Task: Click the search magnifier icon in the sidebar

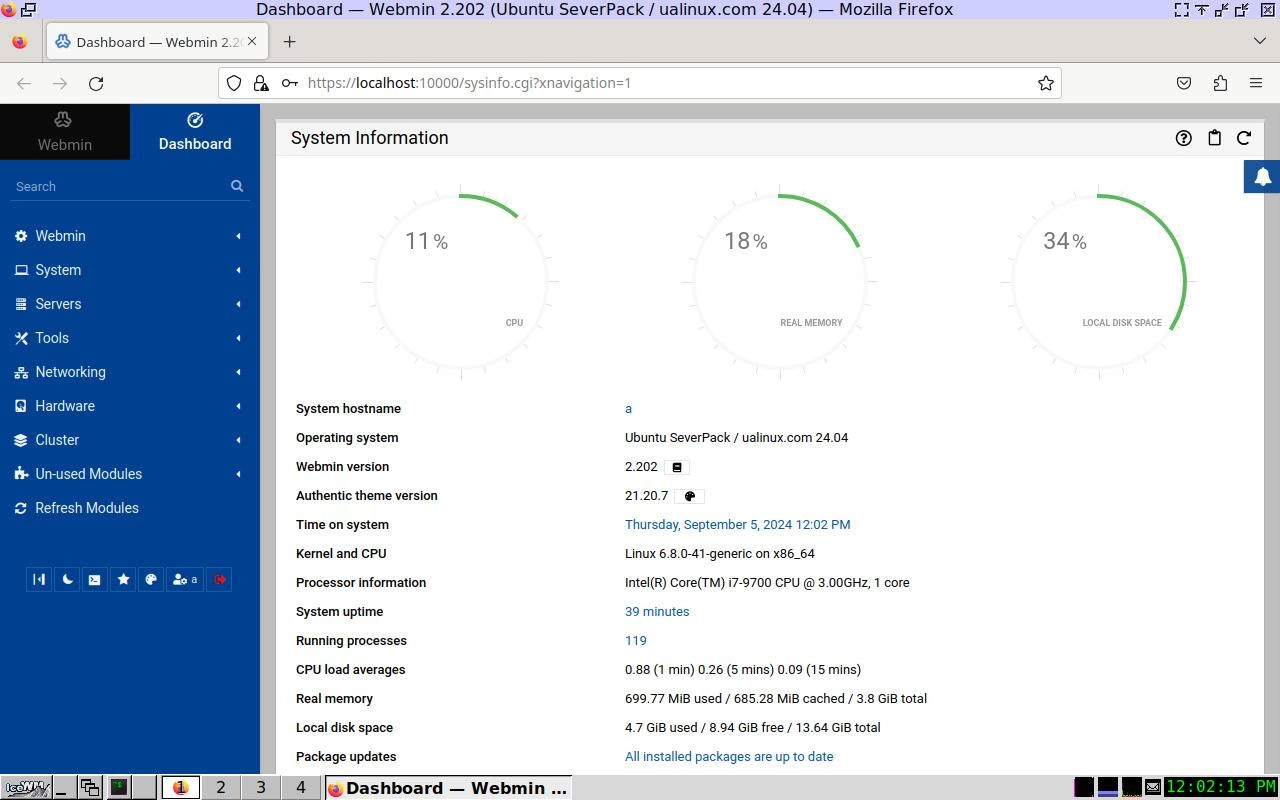Action: (237, 186)
